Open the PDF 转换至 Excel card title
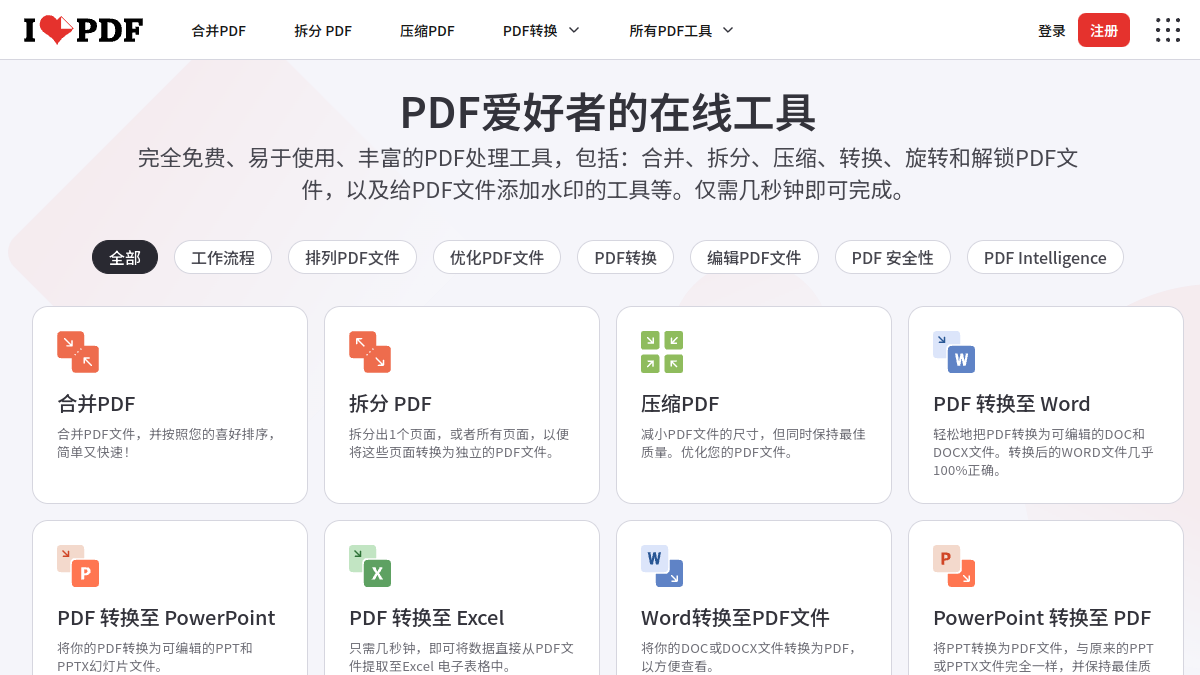 (x=427, y=618)
